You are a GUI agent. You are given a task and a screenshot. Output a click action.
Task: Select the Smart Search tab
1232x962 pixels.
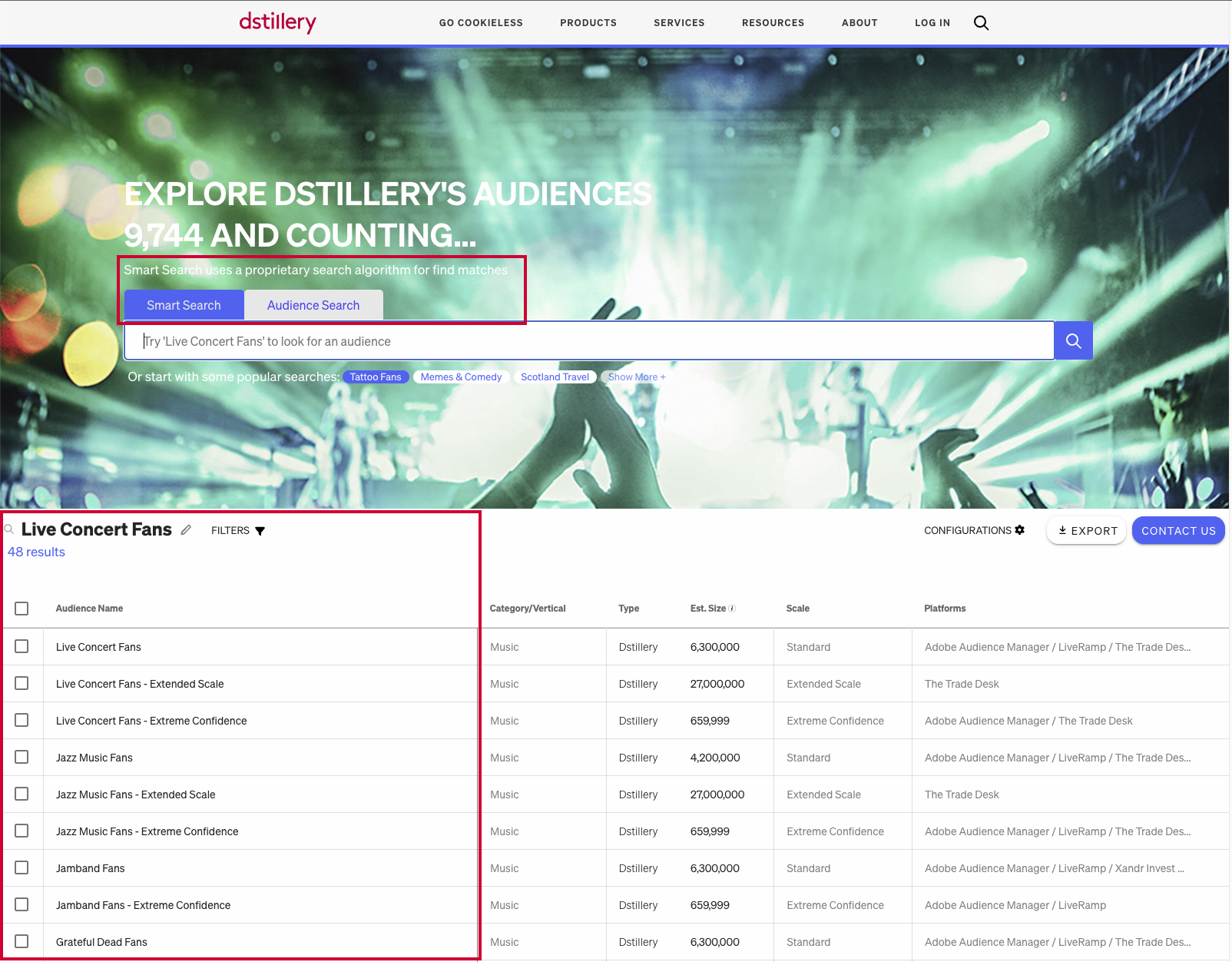[184, 306]
